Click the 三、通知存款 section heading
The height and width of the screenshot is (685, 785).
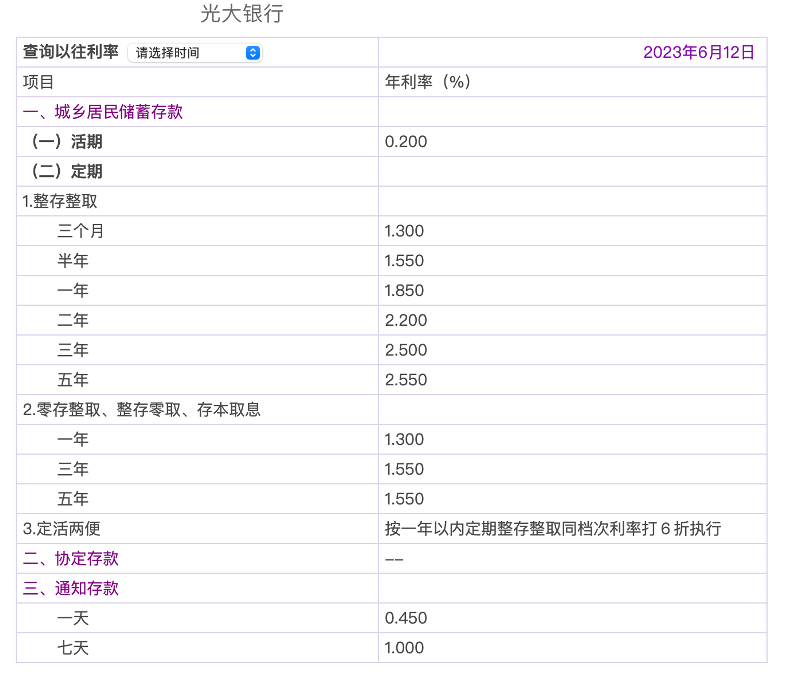[x=71, y=588]
